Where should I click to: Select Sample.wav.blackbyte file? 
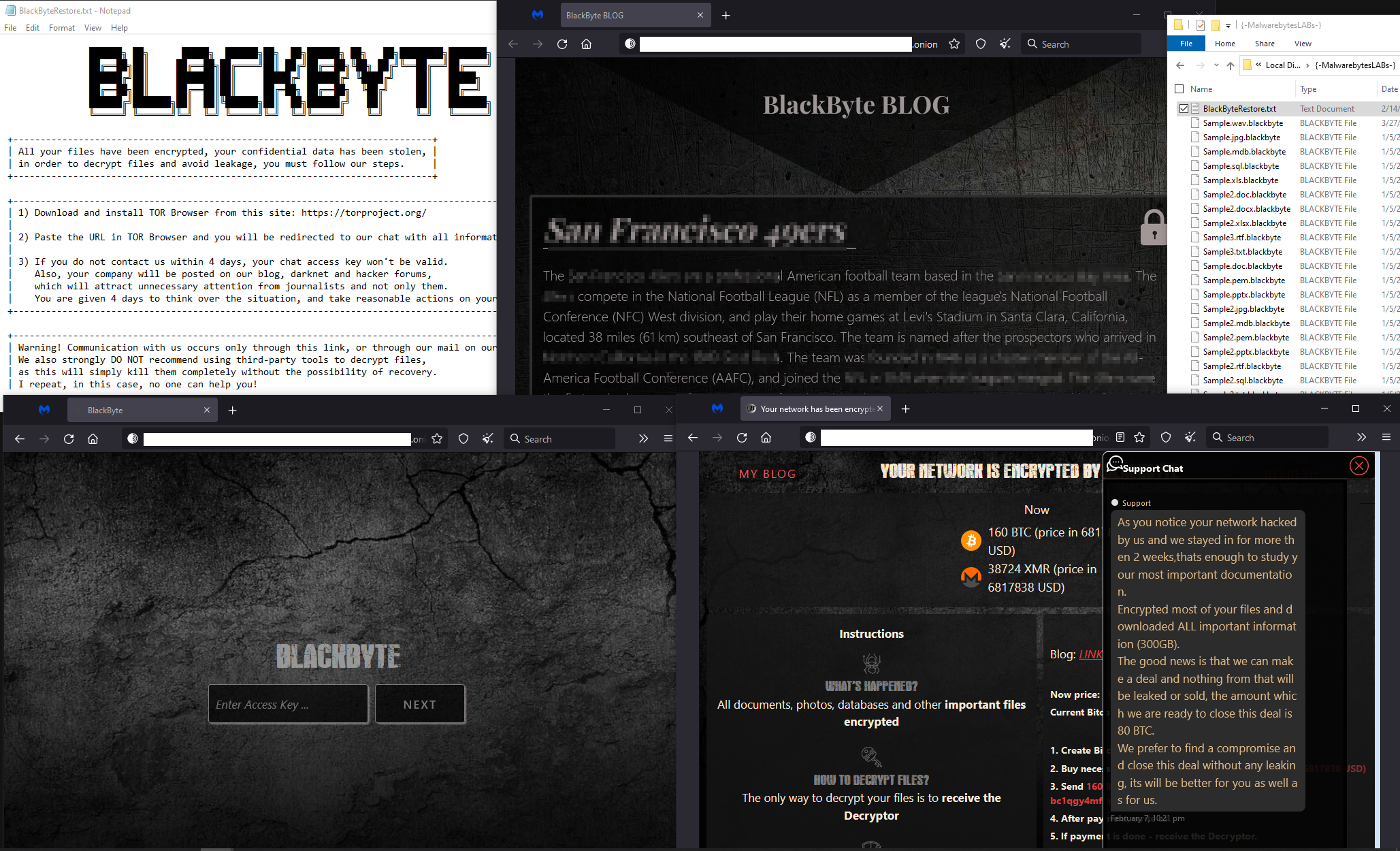click(x=1243, y=123)
